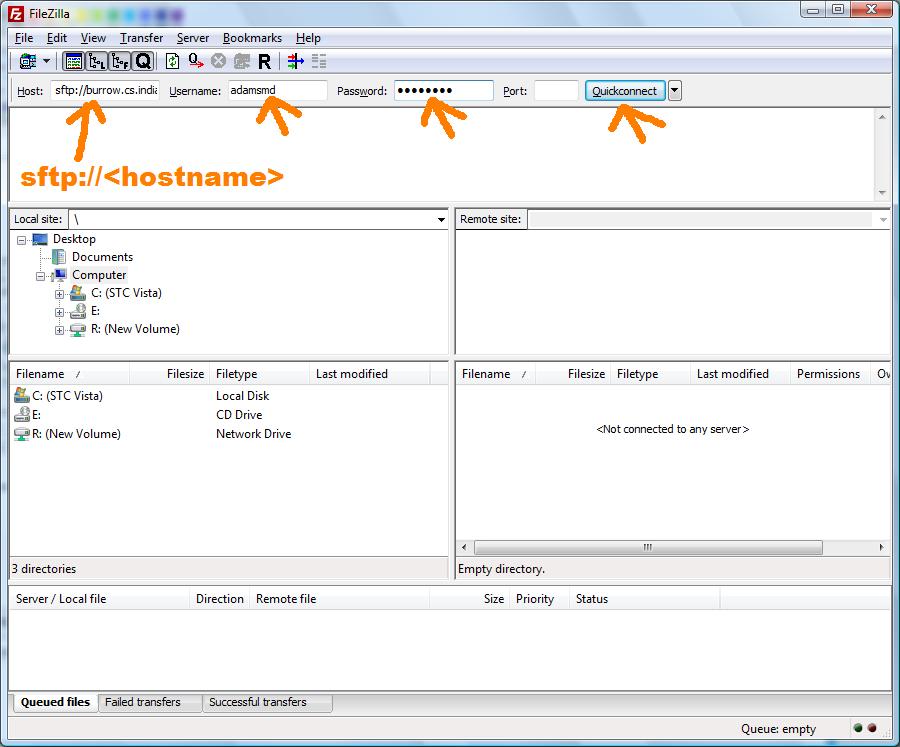
Task: Collapse the Desktop tree node
Action: click(21, 240)
